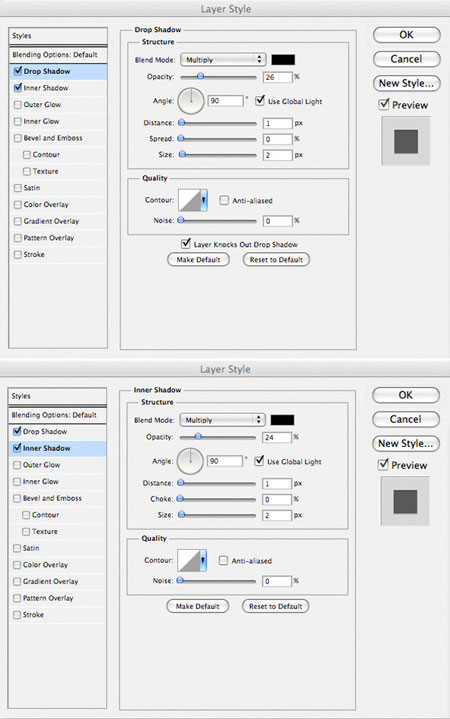This screenshot has height=719, width=450.
Task: Click black shadow color swatch in Drop Shadow
Action: pyautogui.click(x=283, y=60)
